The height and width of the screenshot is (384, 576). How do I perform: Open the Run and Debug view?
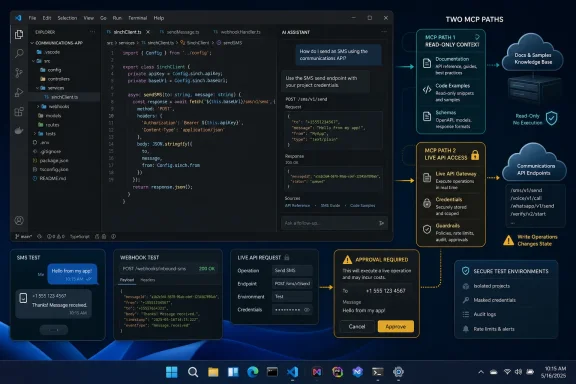19,92
